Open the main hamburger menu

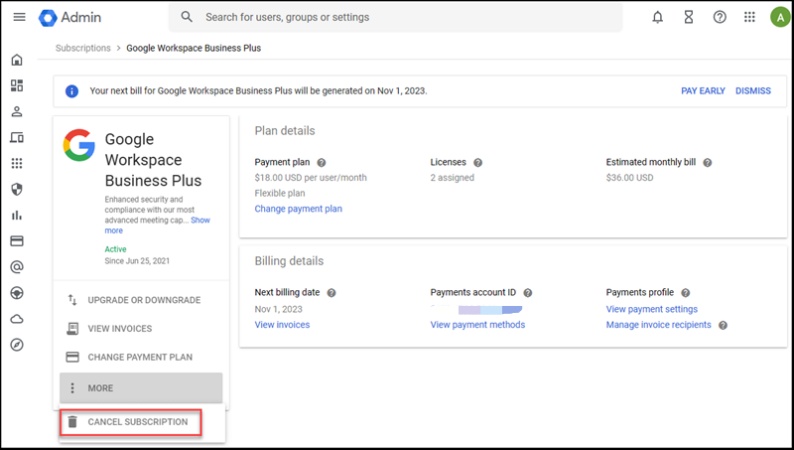click(x=19, y=17)
